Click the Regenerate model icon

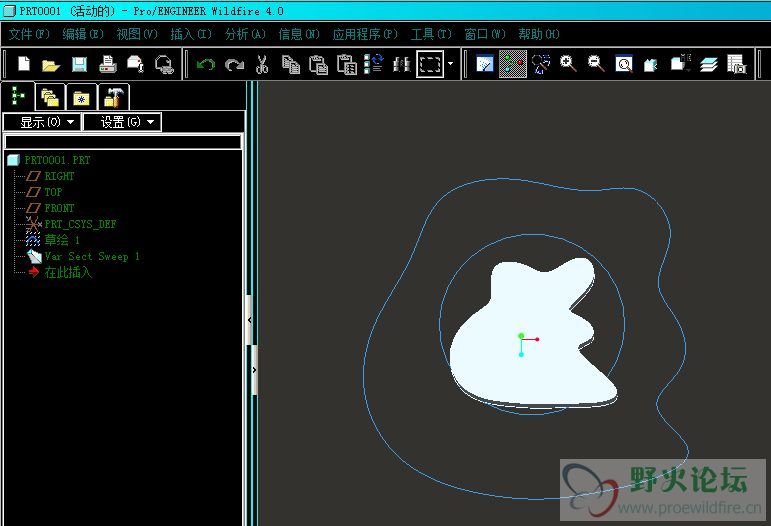pos(374,64)
